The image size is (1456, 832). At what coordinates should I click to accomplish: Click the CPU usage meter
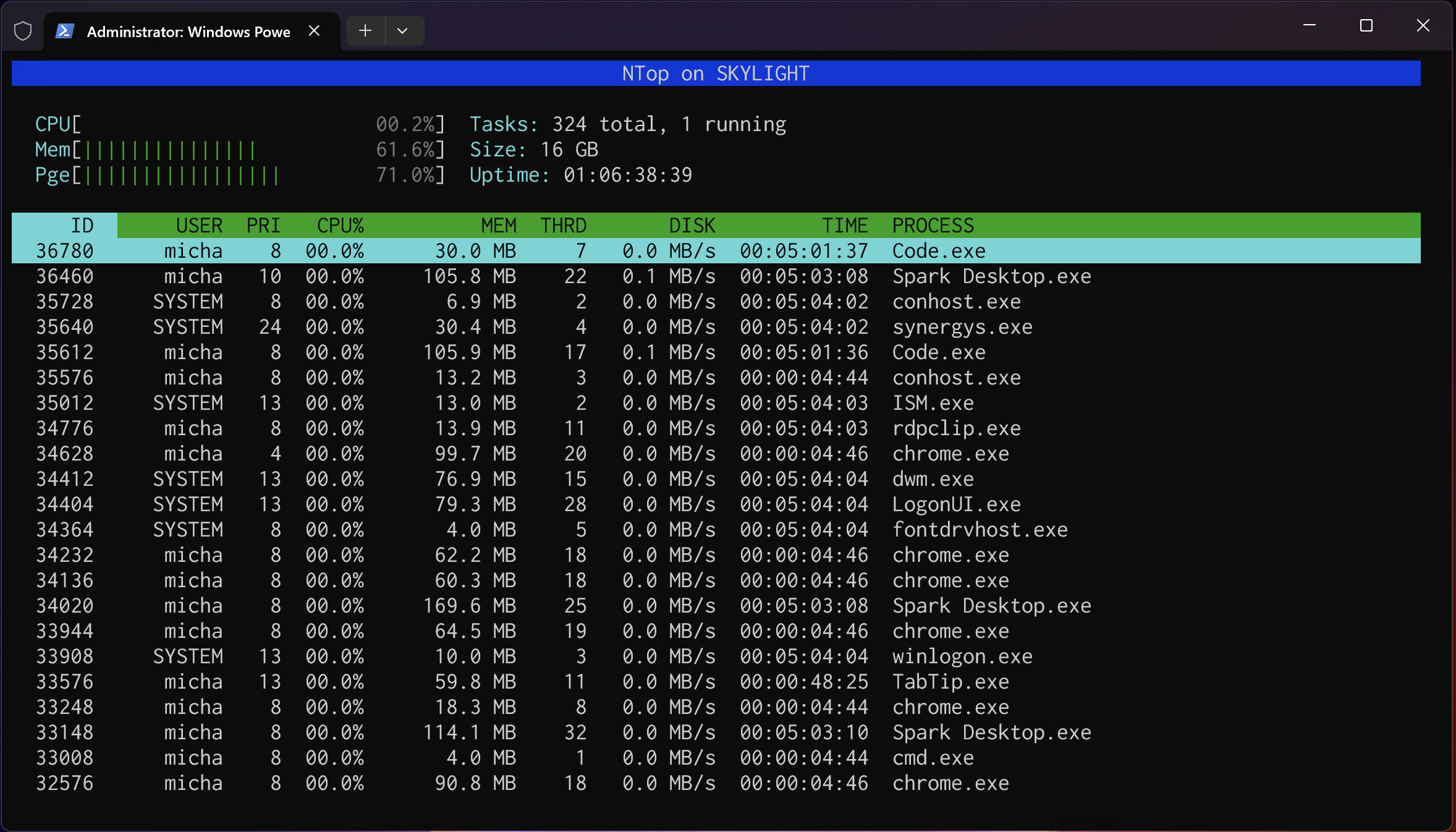240,124
